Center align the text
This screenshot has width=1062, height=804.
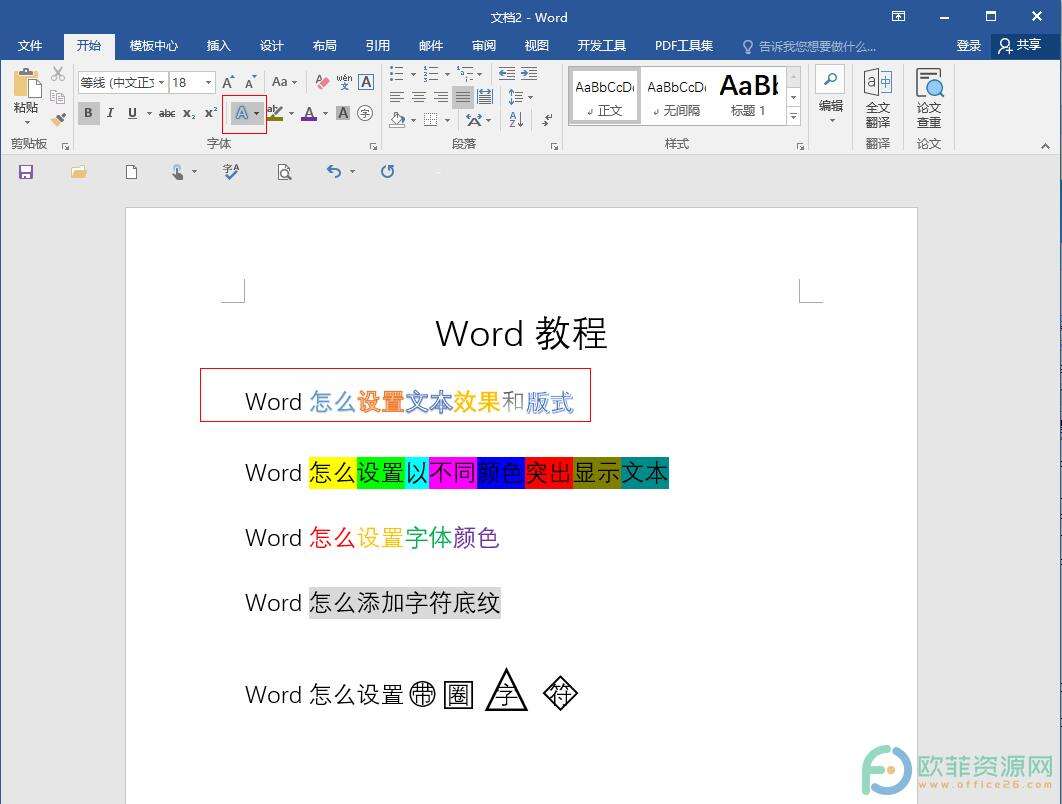click(419, 97)
